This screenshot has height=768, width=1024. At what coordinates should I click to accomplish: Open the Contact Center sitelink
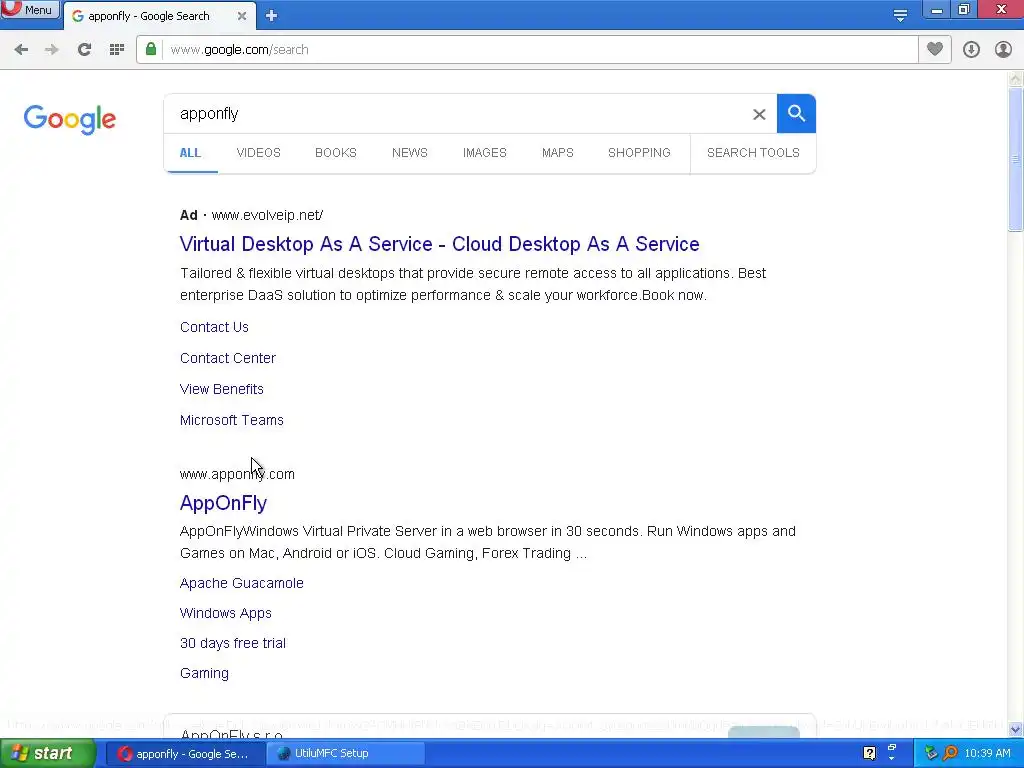click(228, 358)
